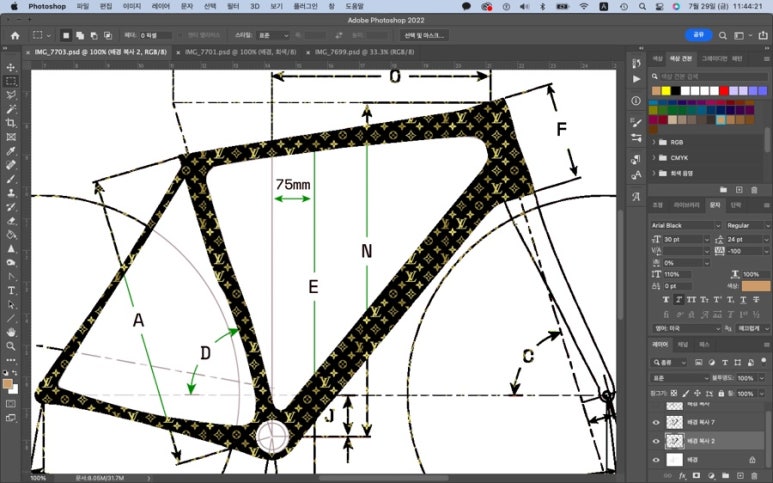Pick the yellow swatch in Swatches
This screenshot has height=483, width=773.
point(666,91)
